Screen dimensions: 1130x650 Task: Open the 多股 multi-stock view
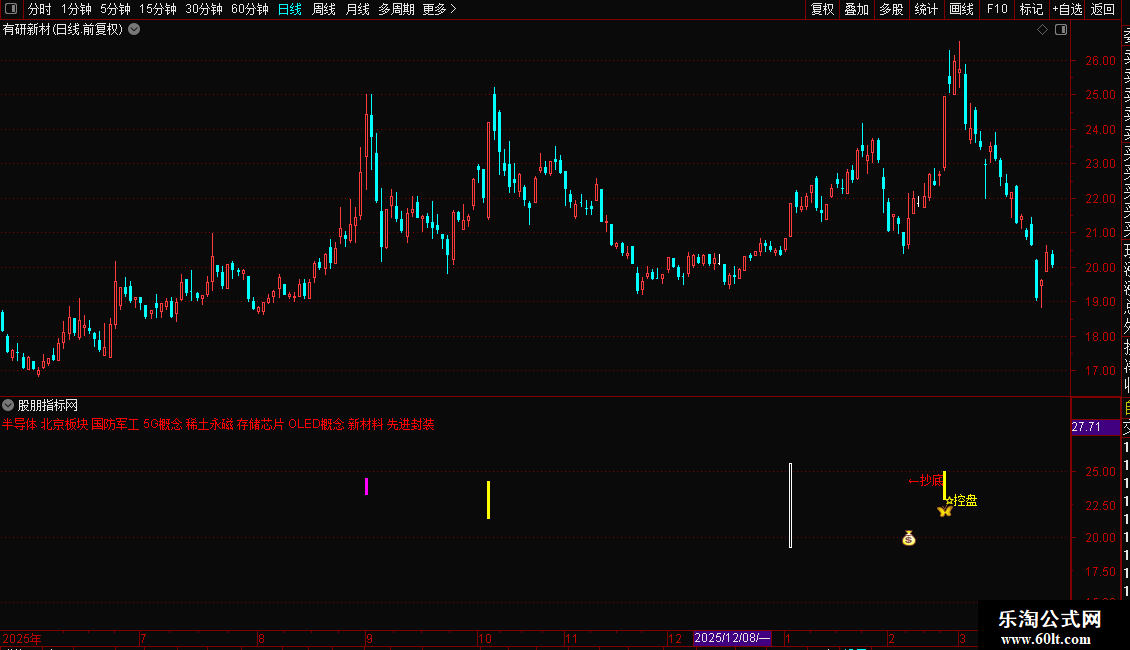pos(891,9)
